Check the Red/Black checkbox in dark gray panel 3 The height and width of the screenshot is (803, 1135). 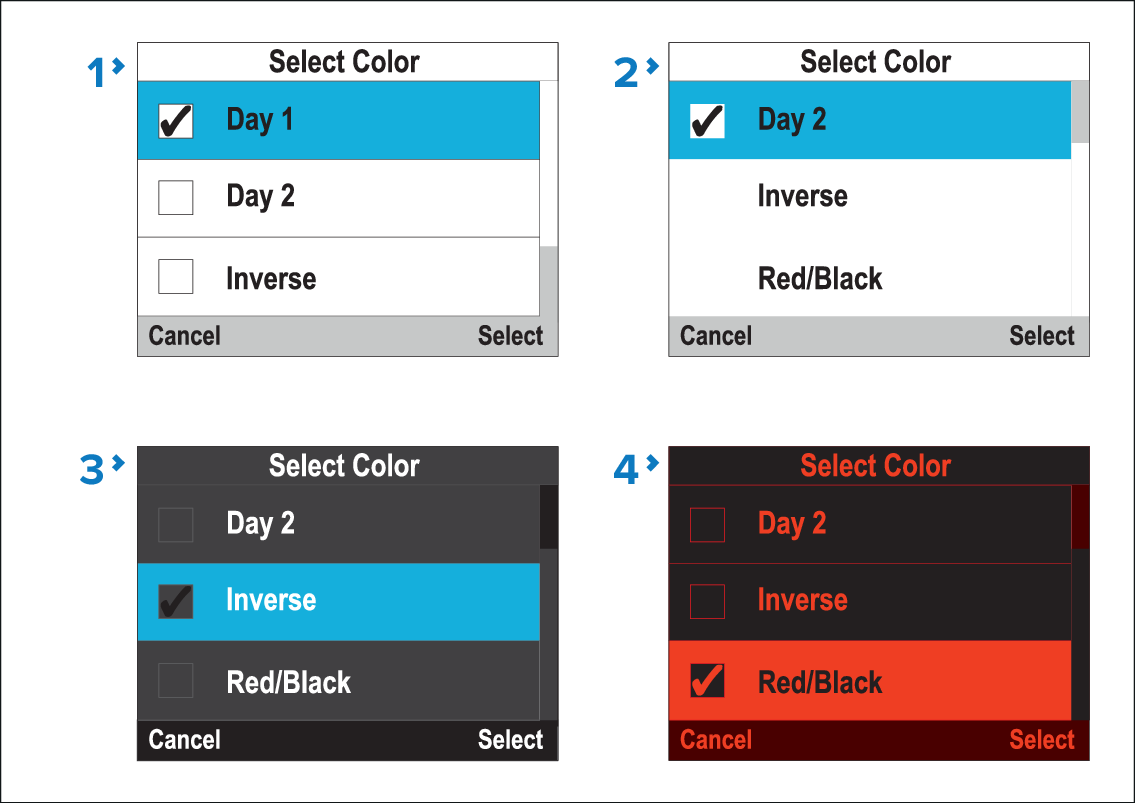(x=176, y=680)
